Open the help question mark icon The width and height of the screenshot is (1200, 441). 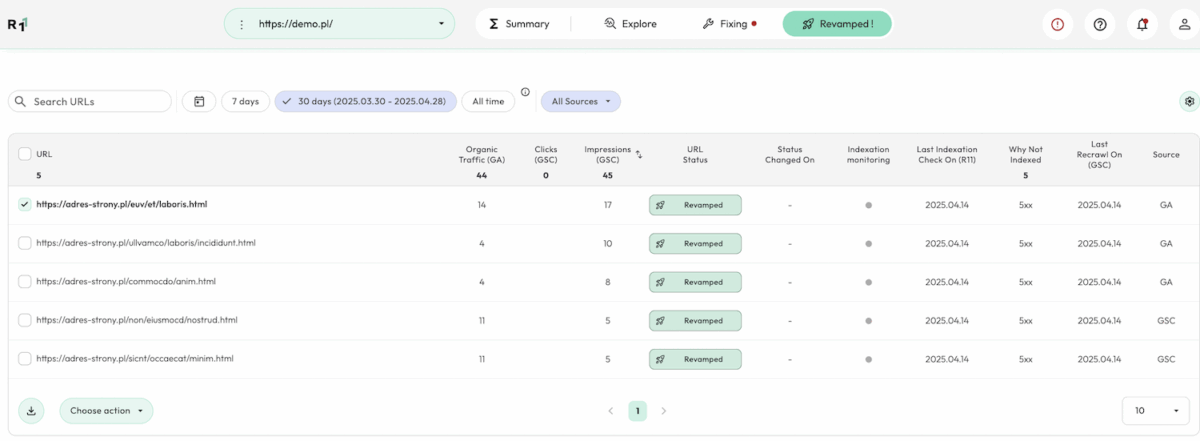1100,24
